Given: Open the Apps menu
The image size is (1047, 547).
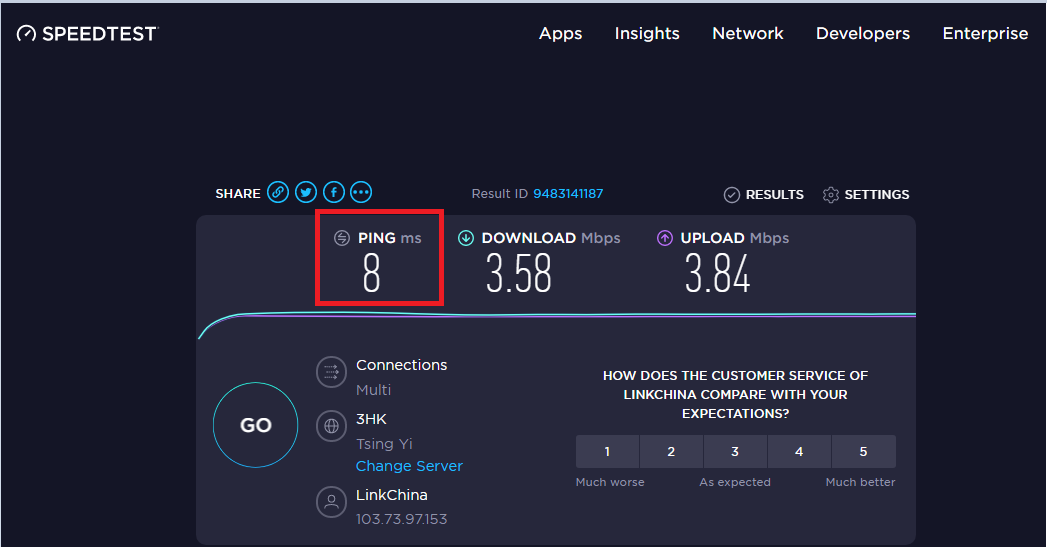Looking at the screenshot, I should point(560,33).
